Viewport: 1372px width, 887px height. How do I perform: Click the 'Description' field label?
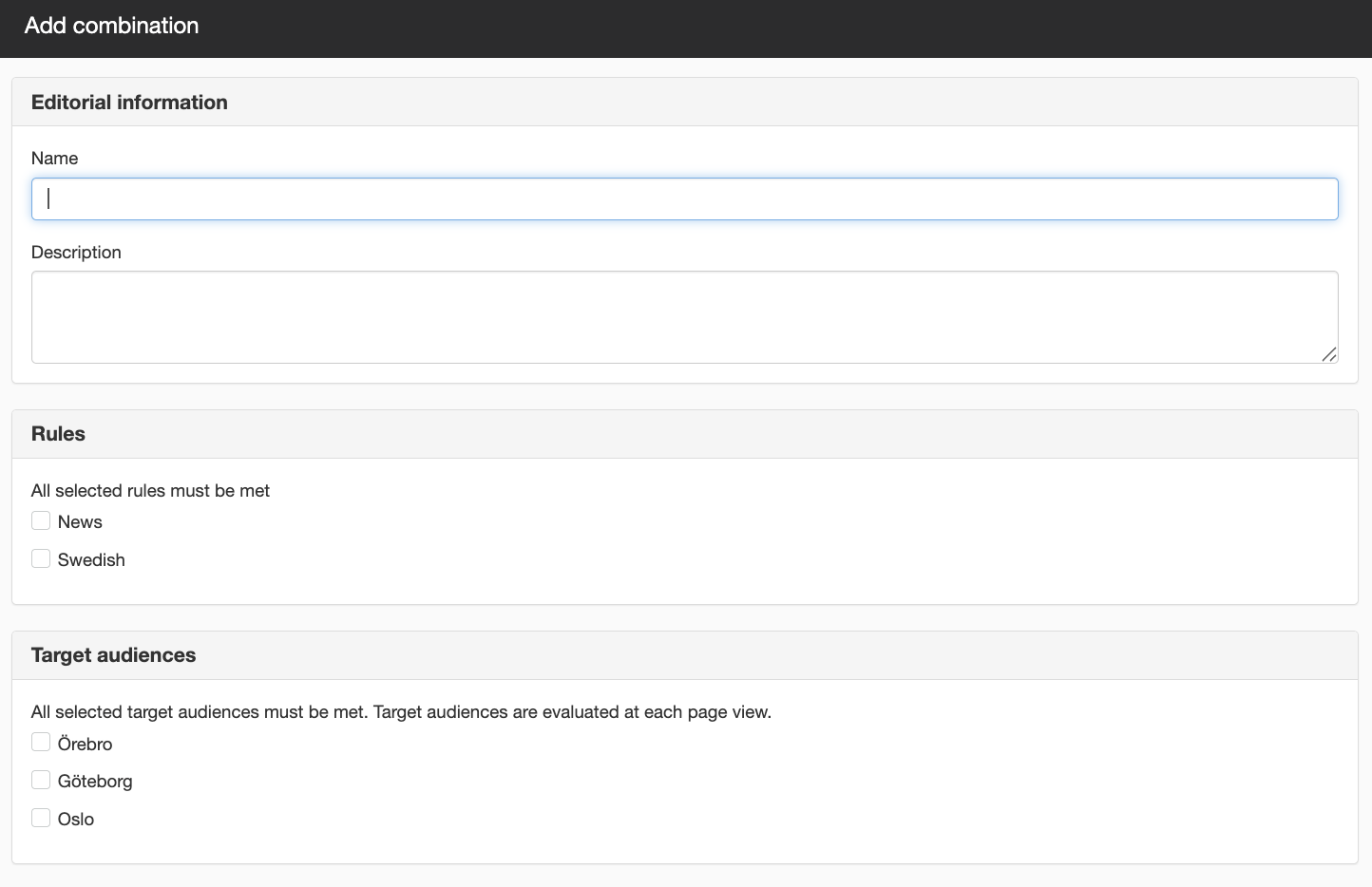click(x=76, y=252)
